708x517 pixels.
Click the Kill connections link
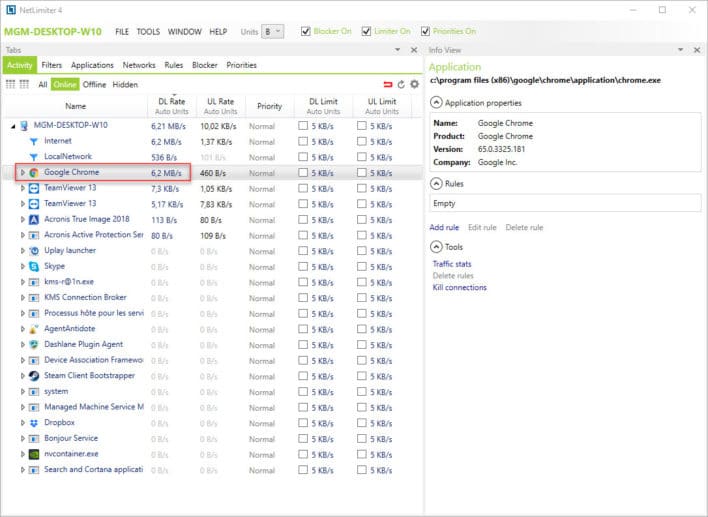(459, 287)
